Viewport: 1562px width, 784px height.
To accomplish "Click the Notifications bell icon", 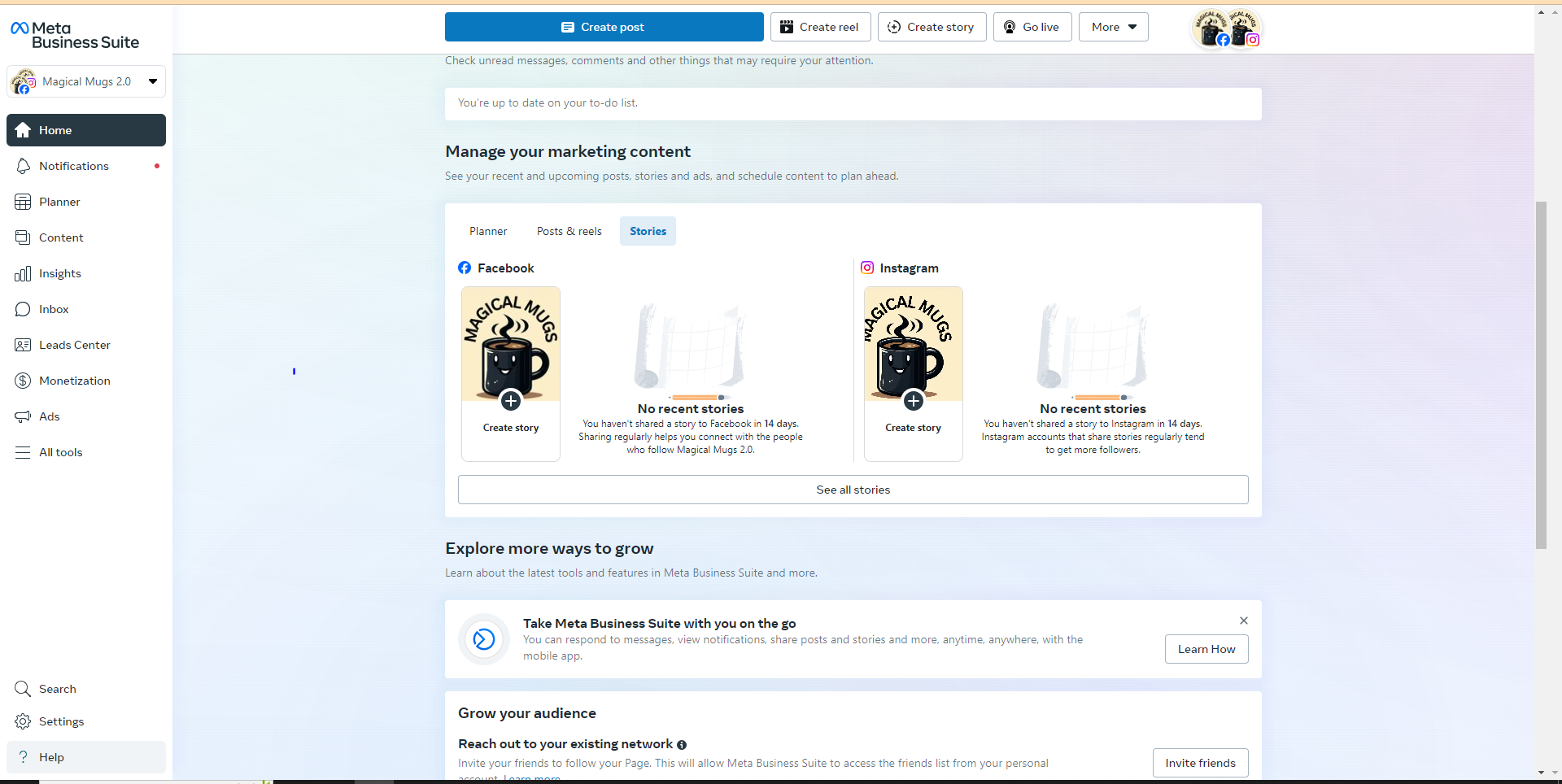I will tap(23, 166).
